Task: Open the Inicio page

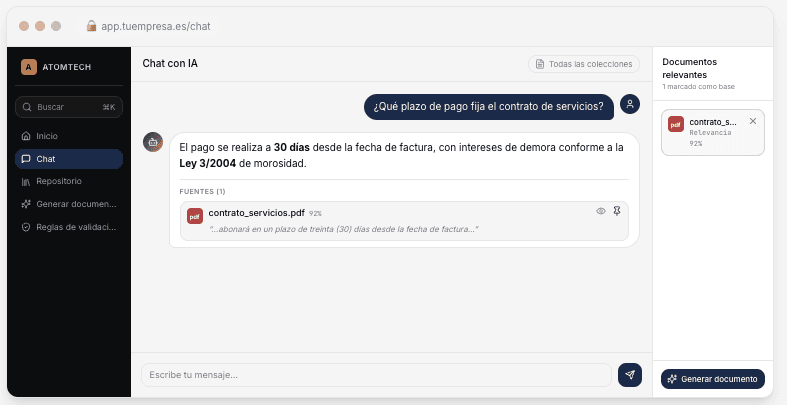Action: 69,136
